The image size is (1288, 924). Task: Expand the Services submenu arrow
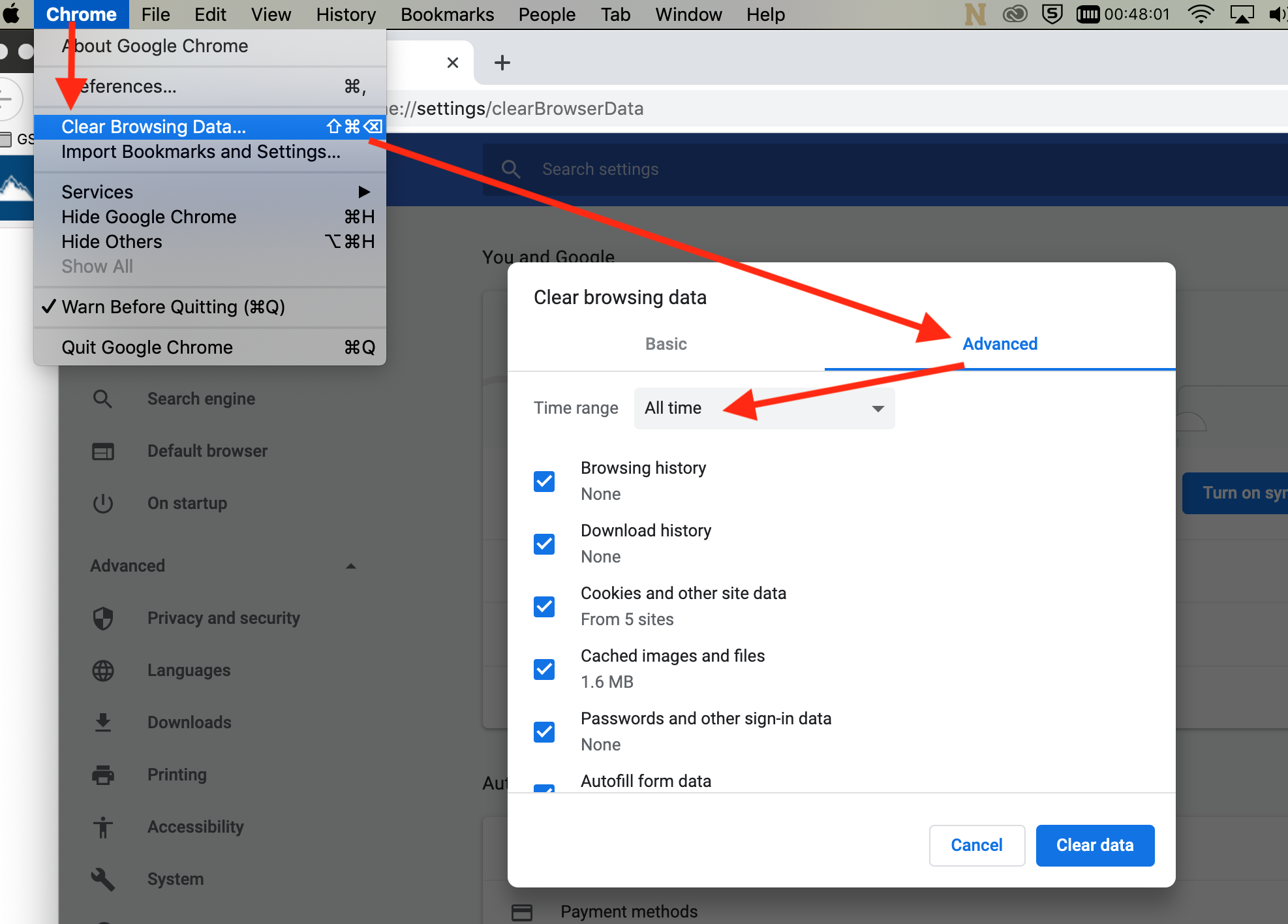(364, 192)
